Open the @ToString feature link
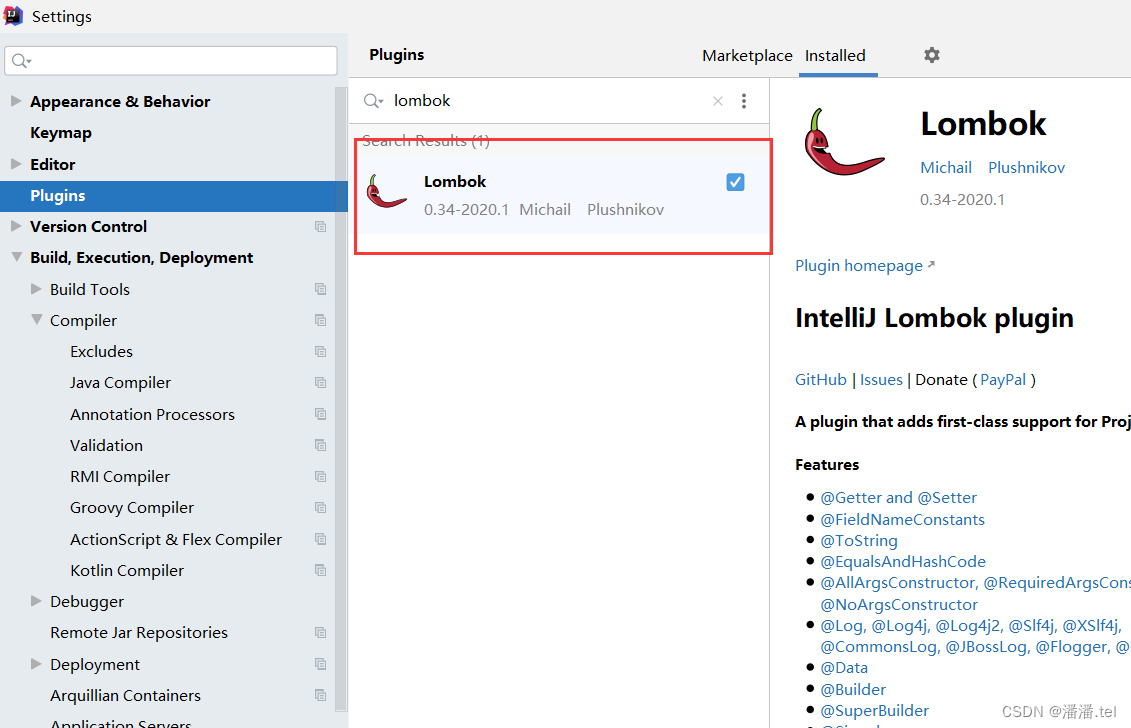1131x728 pixels. [859, 540]
